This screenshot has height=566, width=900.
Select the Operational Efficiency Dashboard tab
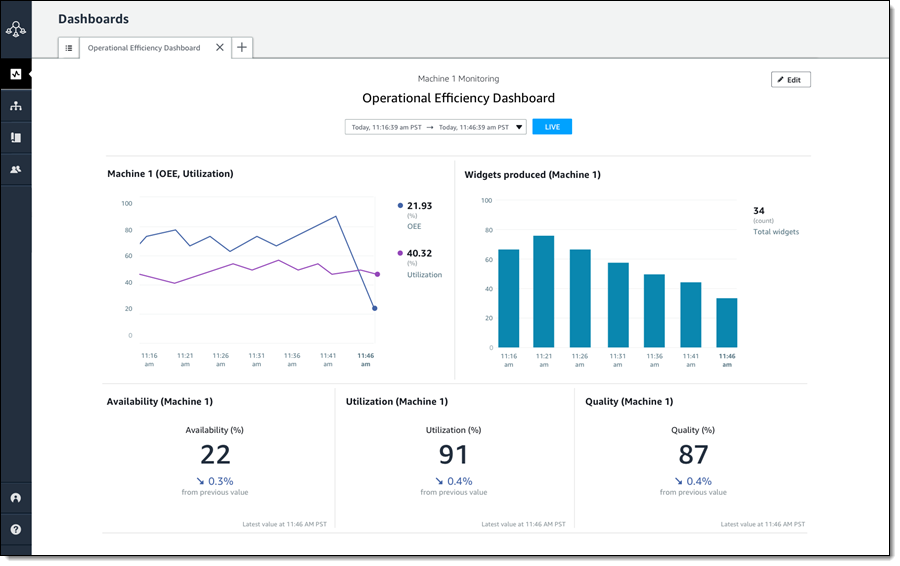point(143,48)
